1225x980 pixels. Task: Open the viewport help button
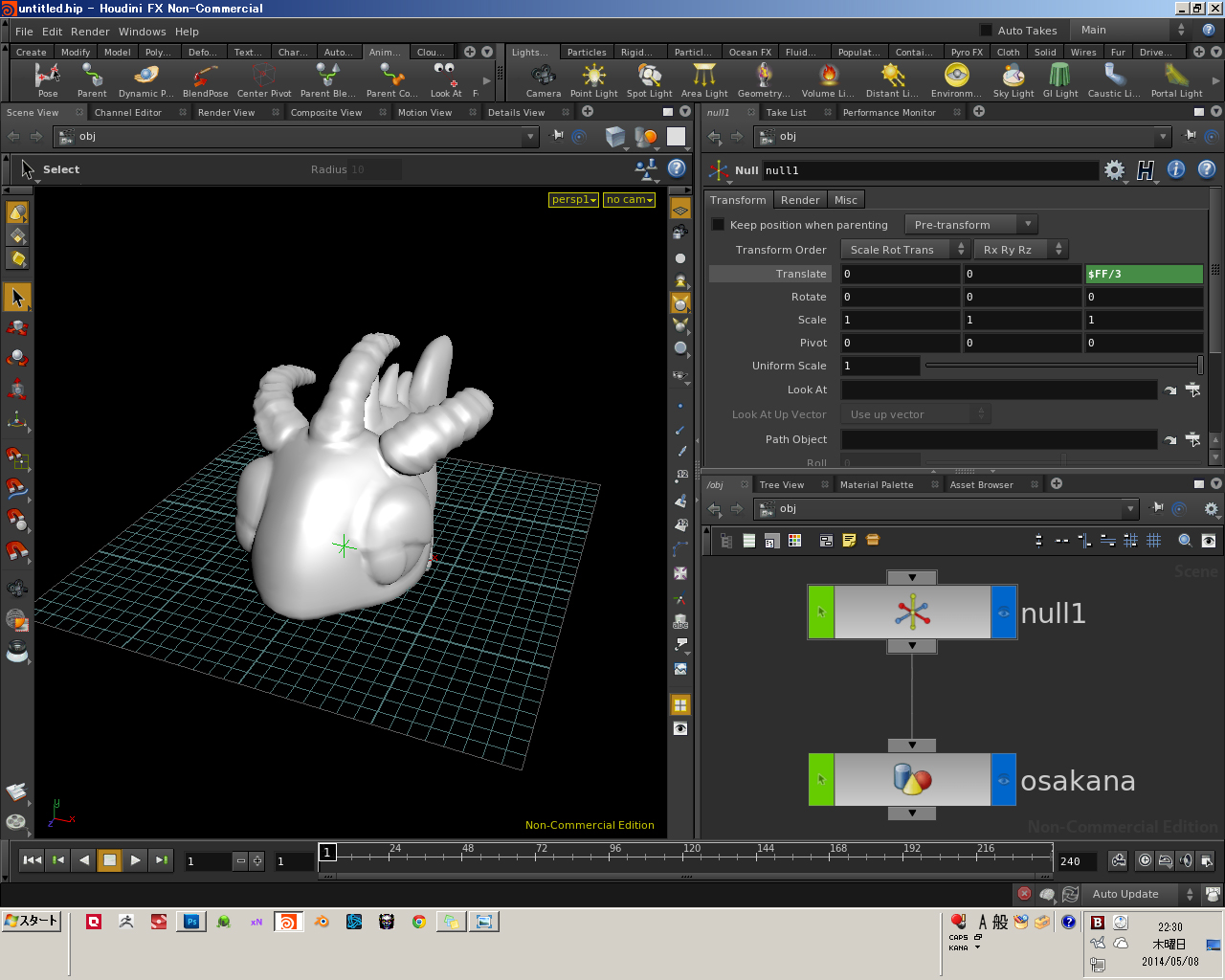677,168
